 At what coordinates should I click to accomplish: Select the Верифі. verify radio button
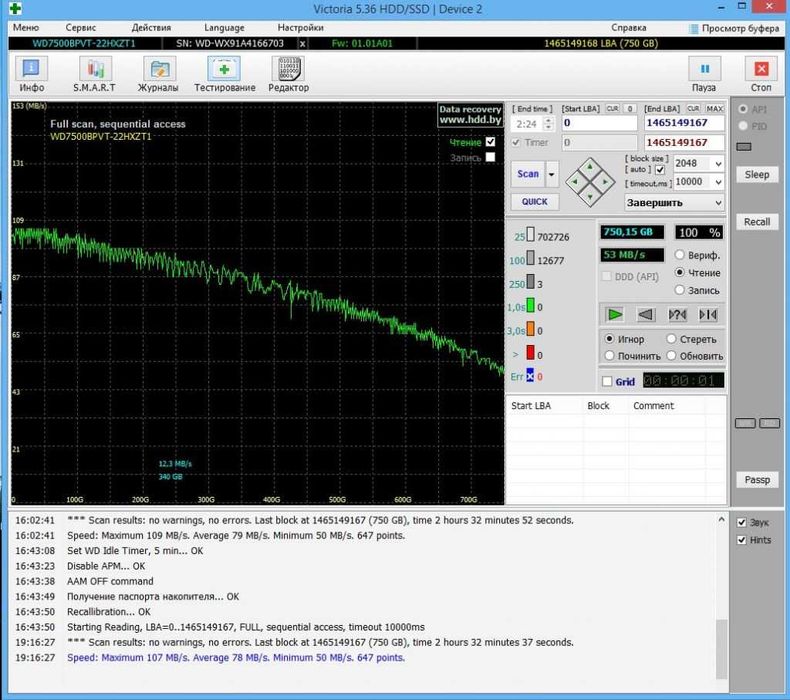(680, 255)
